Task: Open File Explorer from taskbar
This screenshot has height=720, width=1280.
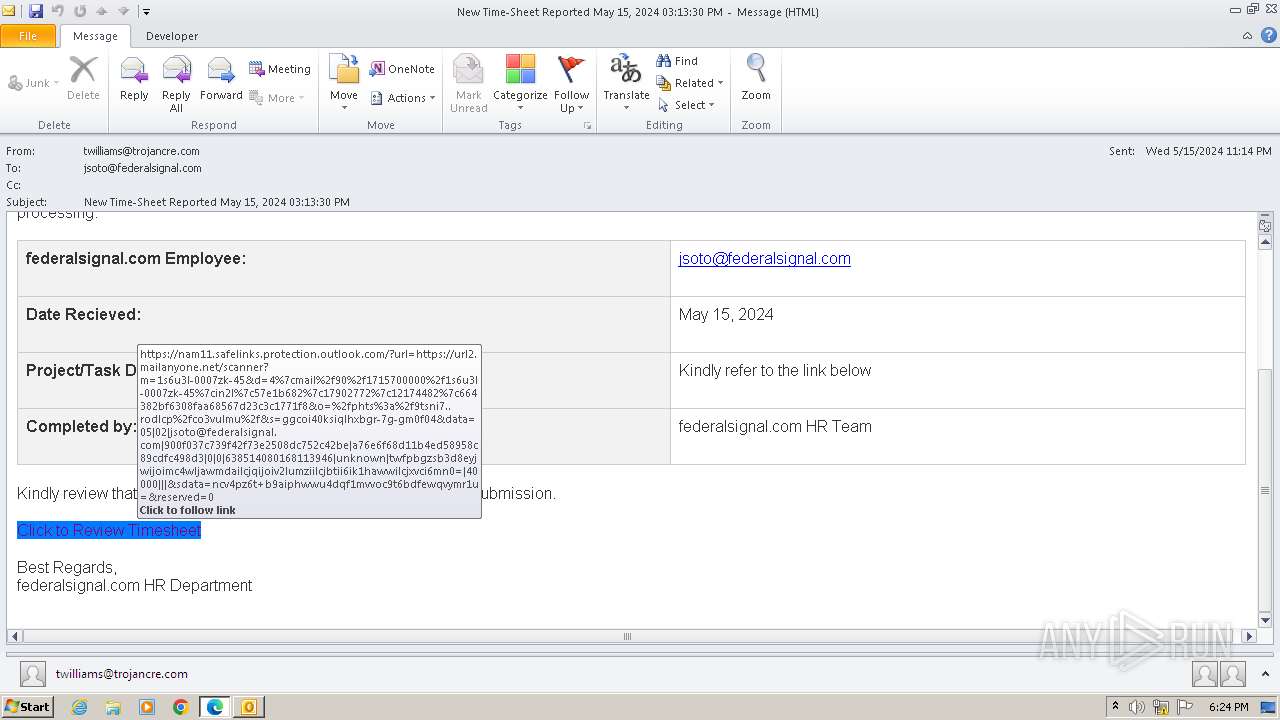Action: click(113, 707)
